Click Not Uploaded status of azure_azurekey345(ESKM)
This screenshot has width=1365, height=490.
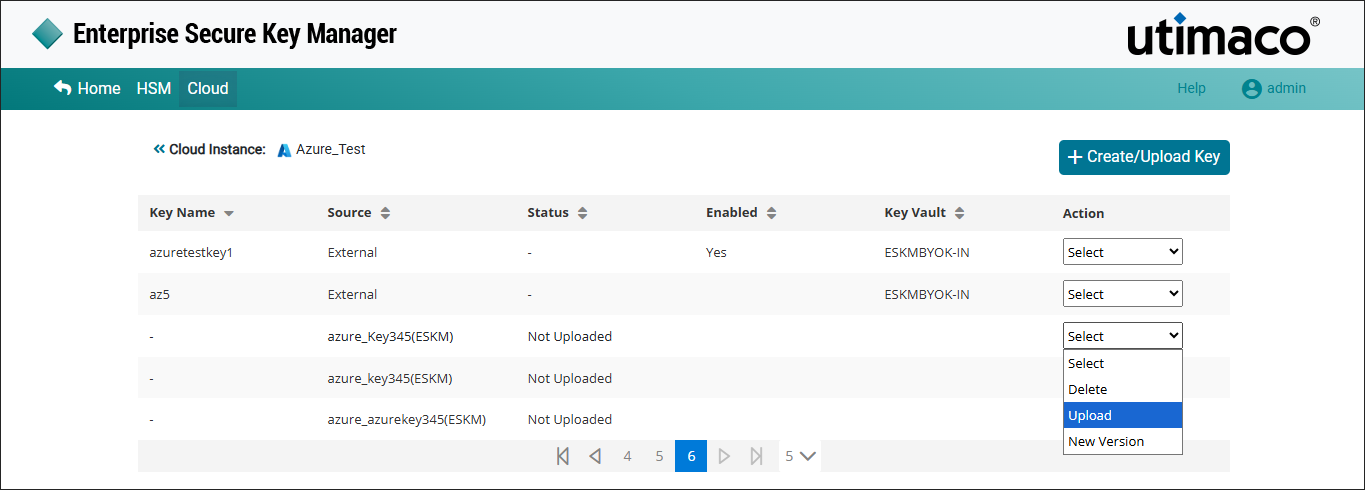click(570, 420)
